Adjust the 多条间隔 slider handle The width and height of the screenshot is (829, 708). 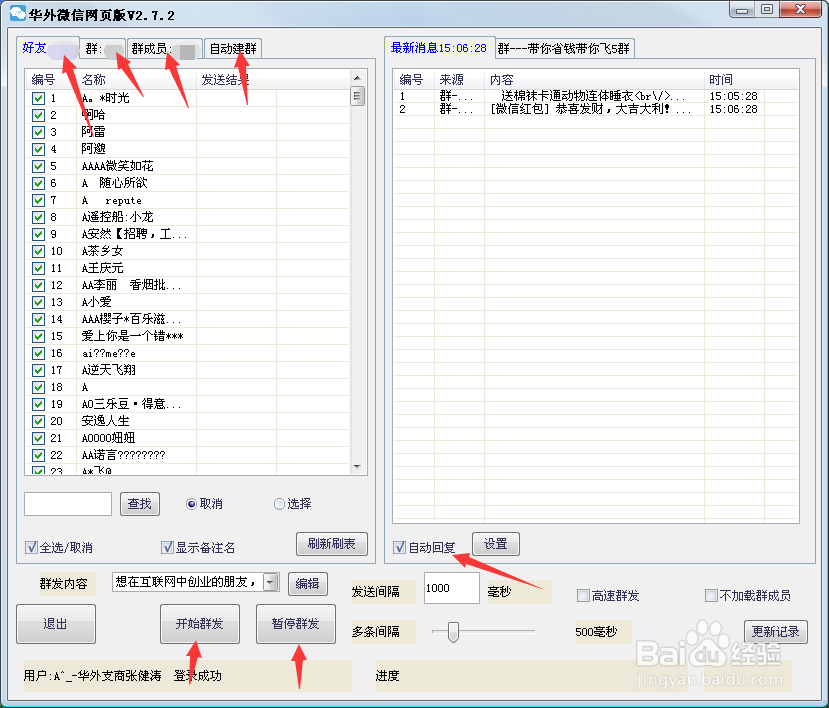(x=453, y=632)
